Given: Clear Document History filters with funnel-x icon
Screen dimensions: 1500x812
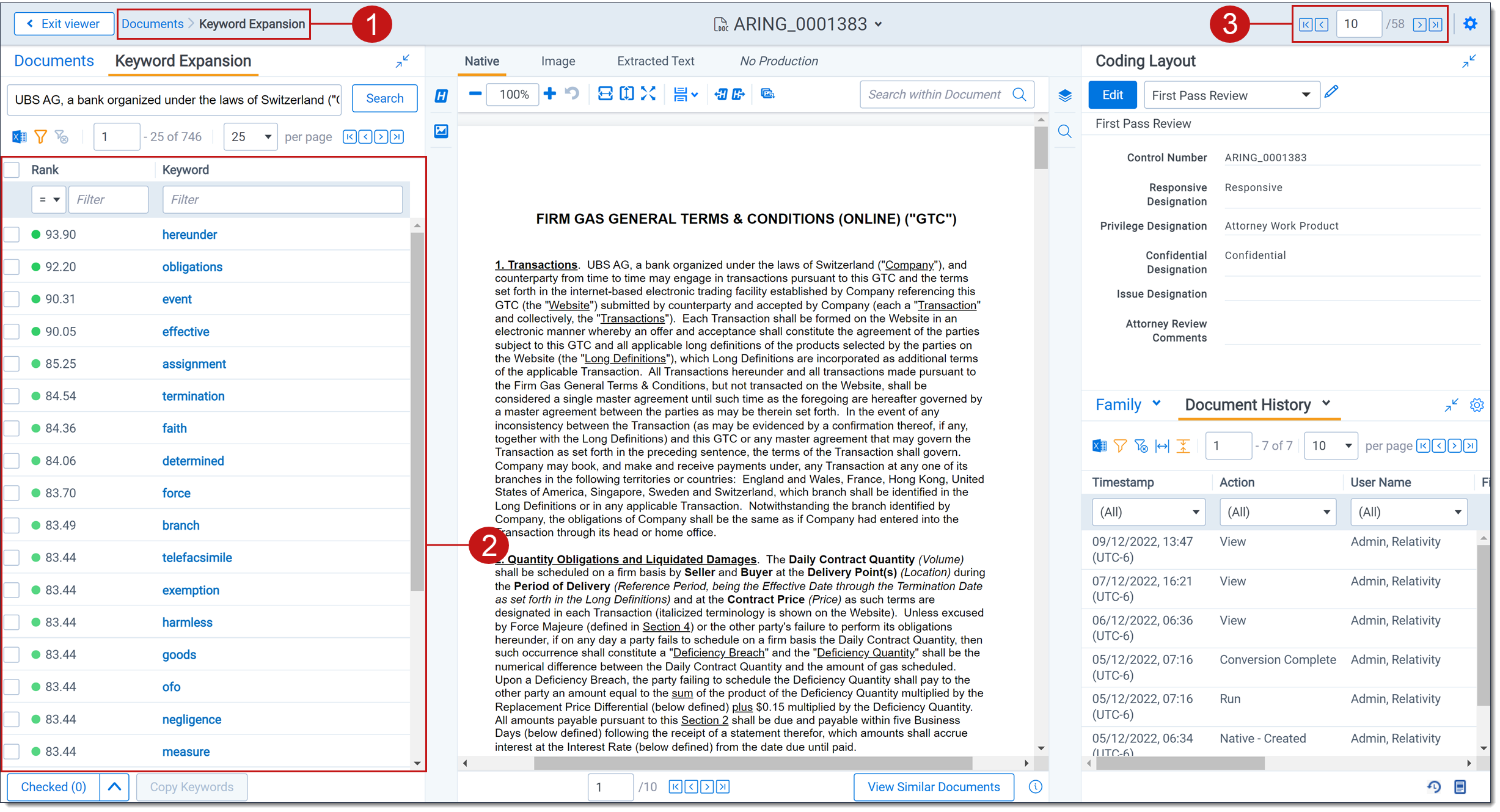Looking at the screenshot, I should click(x=1141, y=446).
